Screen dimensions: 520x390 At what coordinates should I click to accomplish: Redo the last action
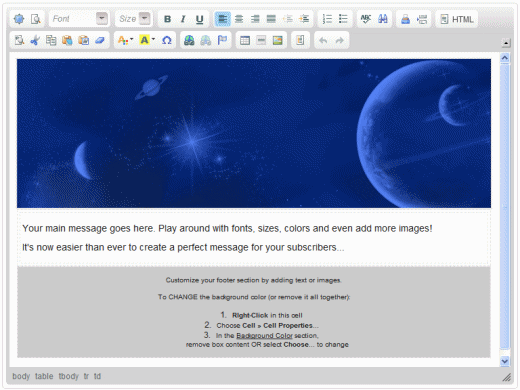(x=339, y=40)
